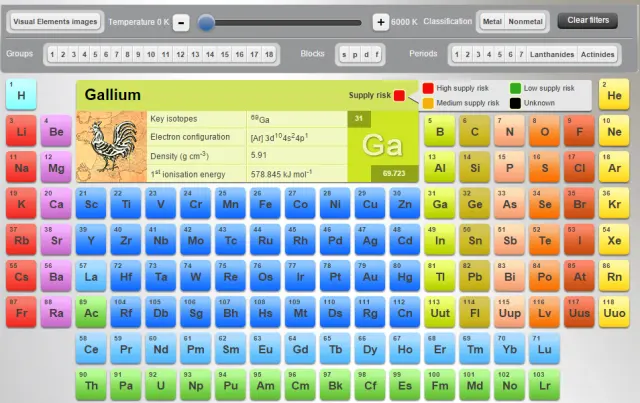Click the Ununoctium (Uuo) tile

(x=614, y=313)
